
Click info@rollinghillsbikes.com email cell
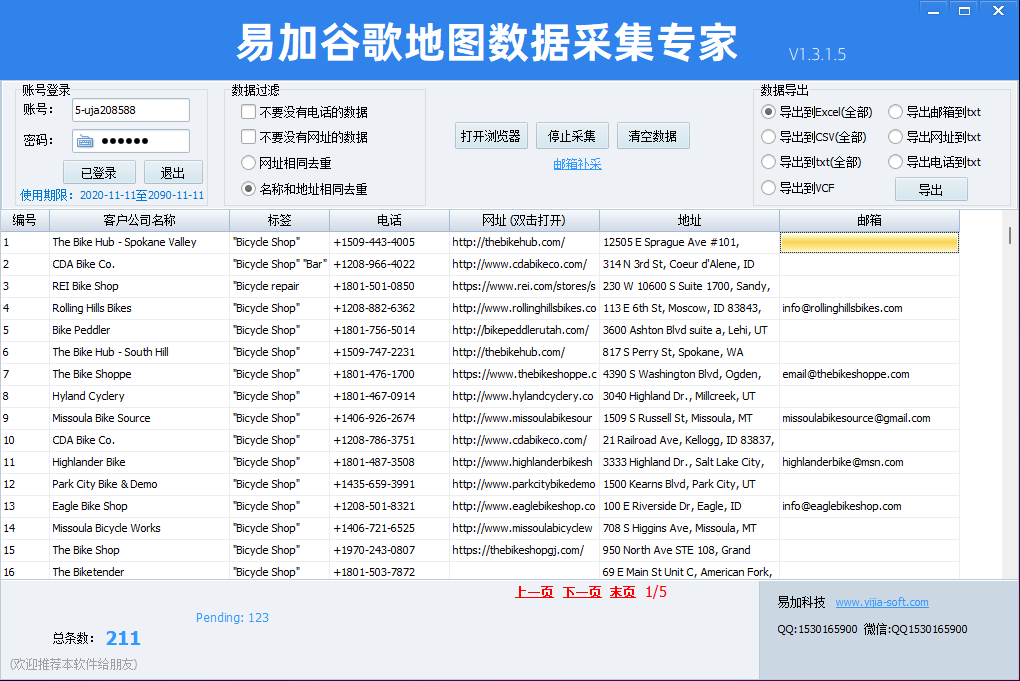tap(869, 308)
